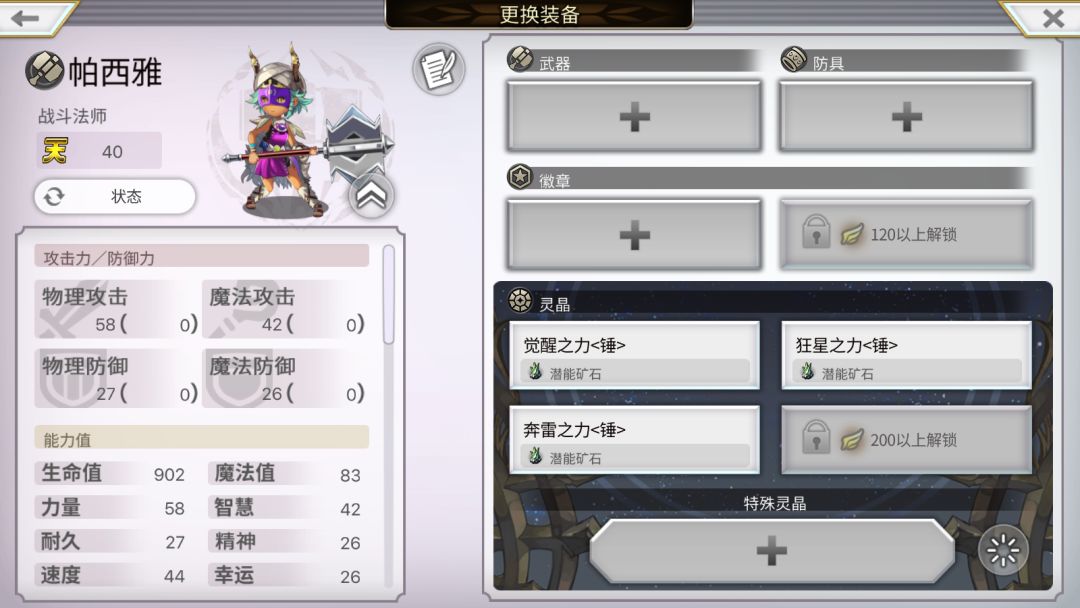Screen dimensions: 1080x608
Task: Click the 徽章 badge star icon
Action: pyautogui.click(x=520, y=177)
